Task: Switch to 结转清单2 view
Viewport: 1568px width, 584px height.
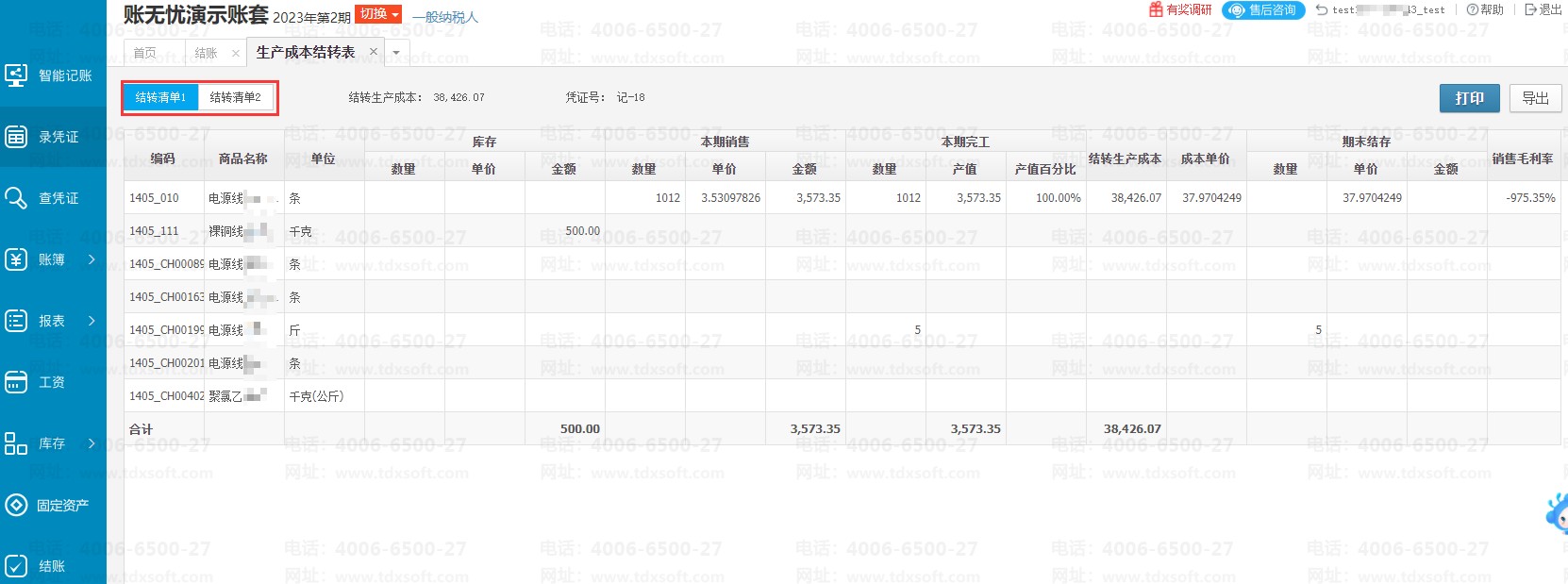Action: 236,97
